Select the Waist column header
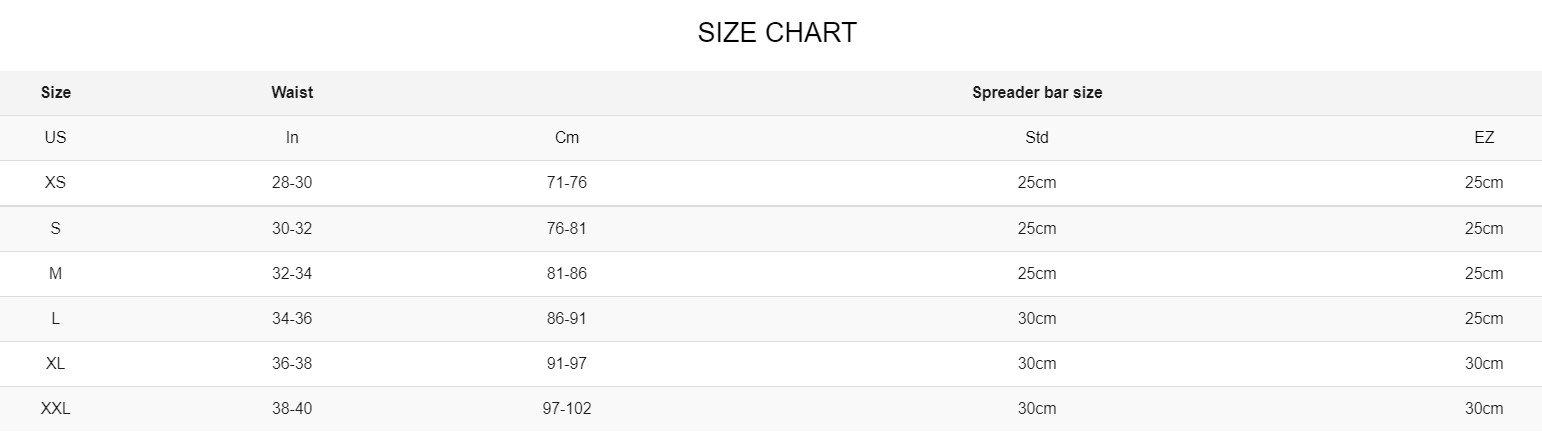Viewport: 1542px width, 440px height. click(x=292, y=92)
